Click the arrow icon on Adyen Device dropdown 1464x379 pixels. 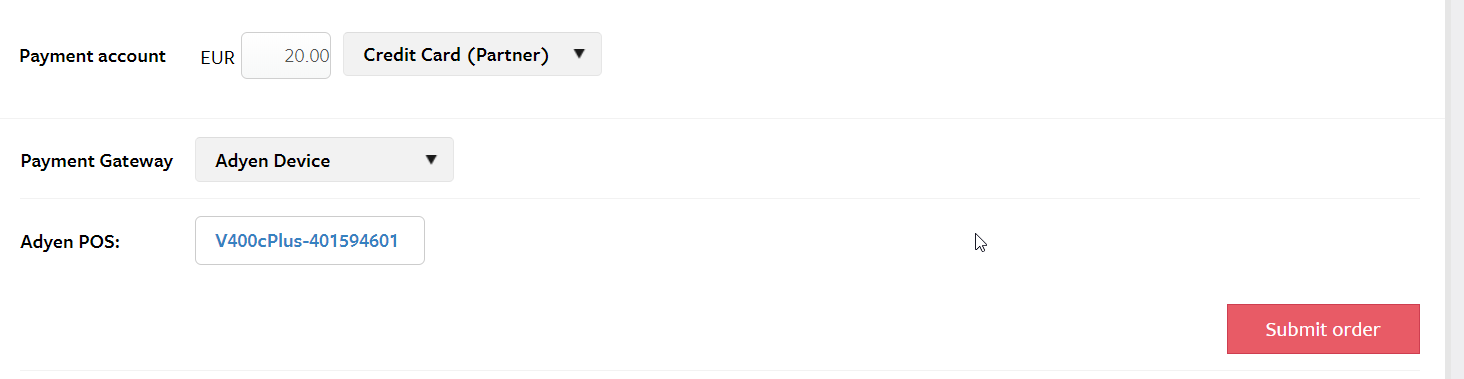pyautogui.click(x=431, y=160)
